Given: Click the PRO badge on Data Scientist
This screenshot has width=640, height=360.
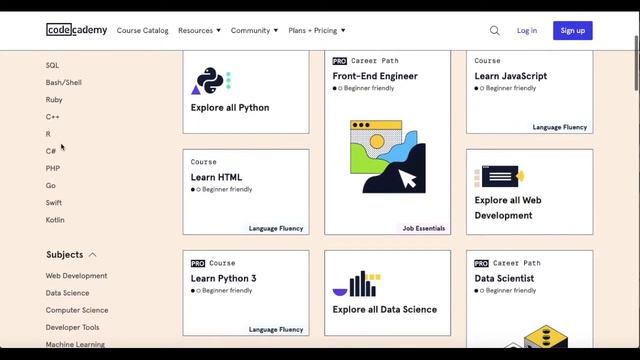Looking at the screenshot, I should [481, 263].
